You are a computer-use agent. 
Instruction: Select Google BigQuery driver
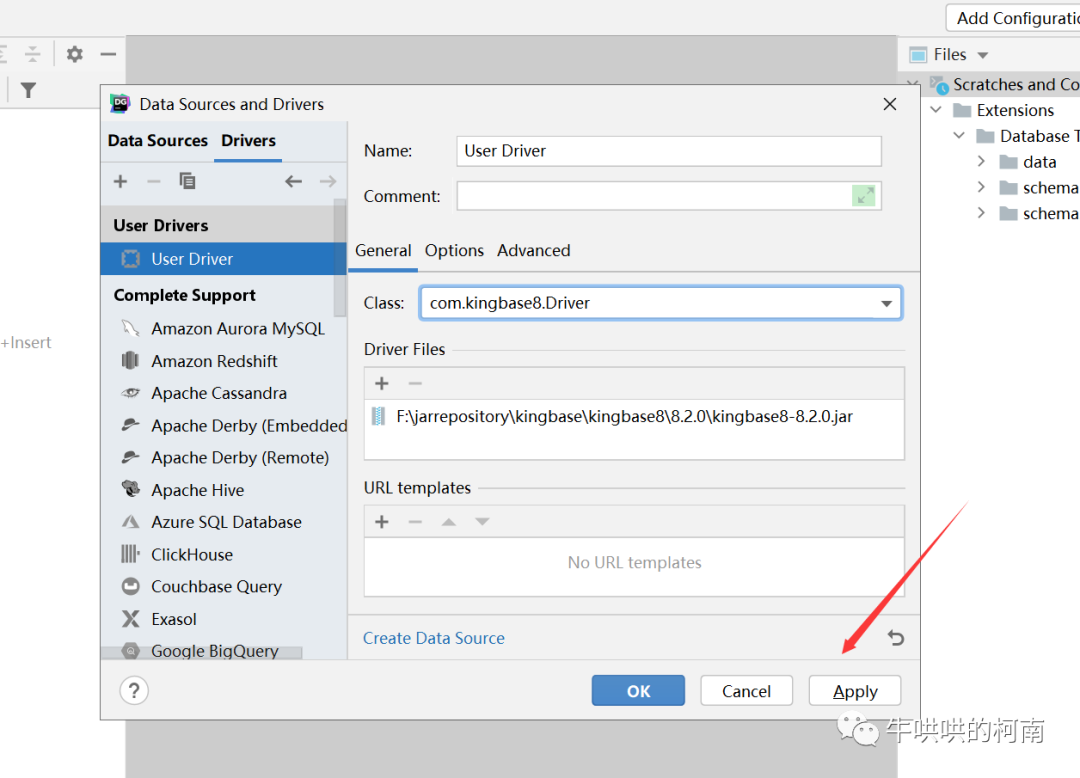pyautogui.click(x=223, y=651)
